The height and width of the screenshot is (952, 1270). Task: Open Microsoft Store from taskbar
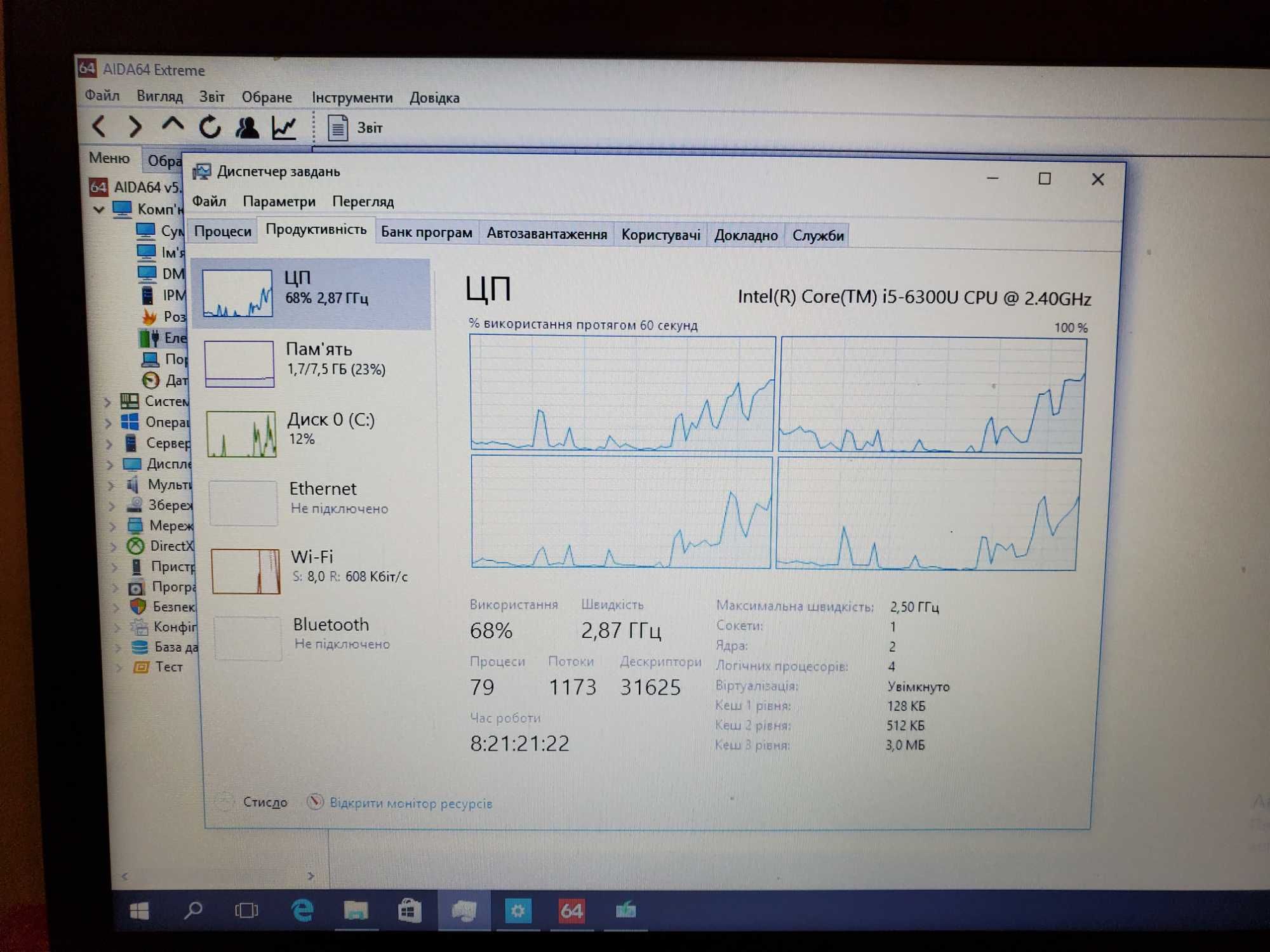[x=410, y=911]
